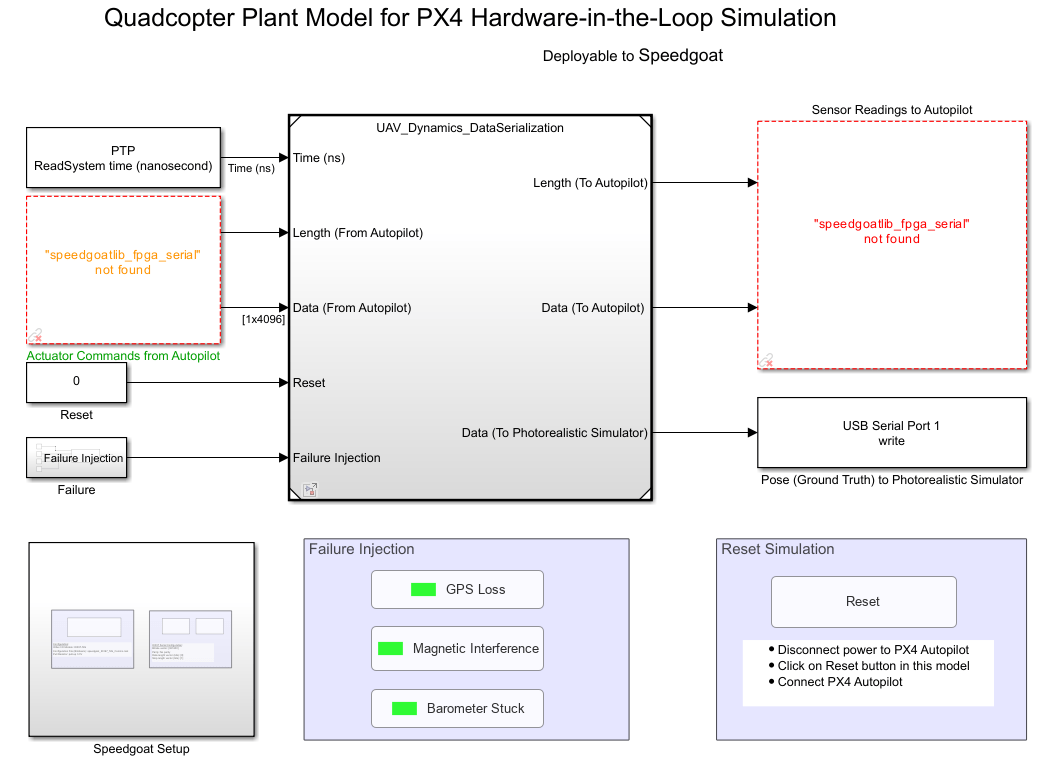Click the PTP ReadSystem time block
Viewport: 1052px width, 760px height.
(x=122, y=157)
